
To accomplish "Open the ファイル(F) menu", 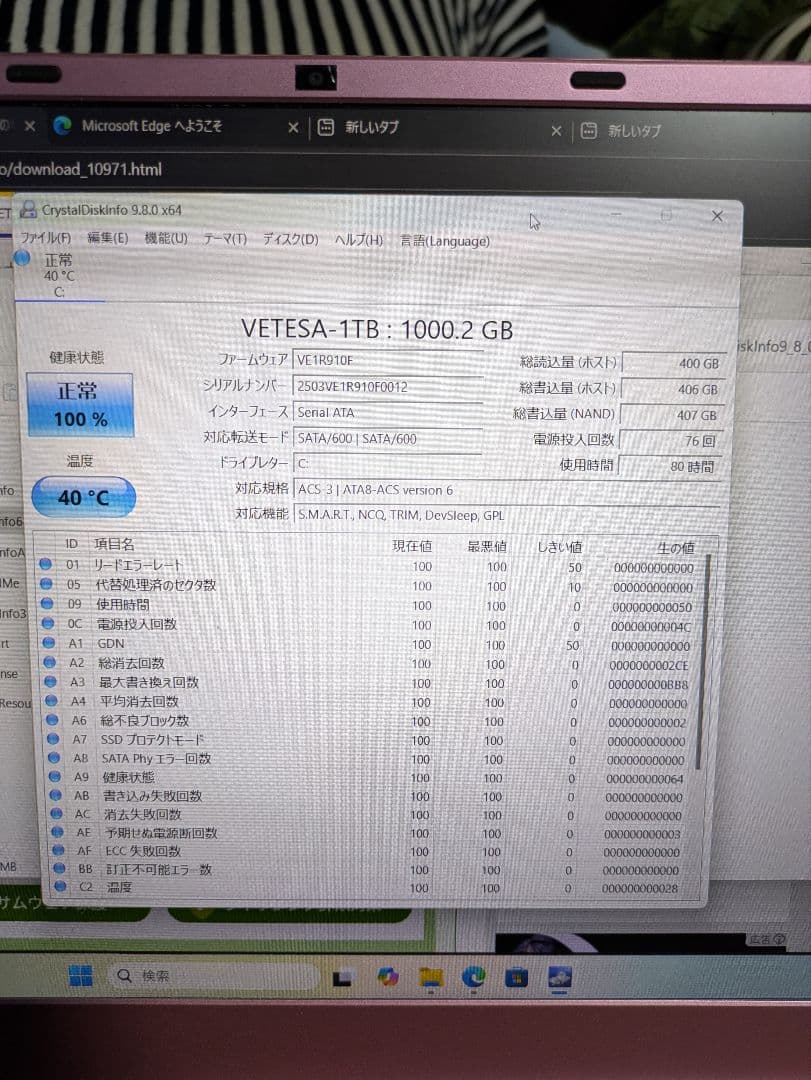I will pyautogui.click(x=45, y=238).
